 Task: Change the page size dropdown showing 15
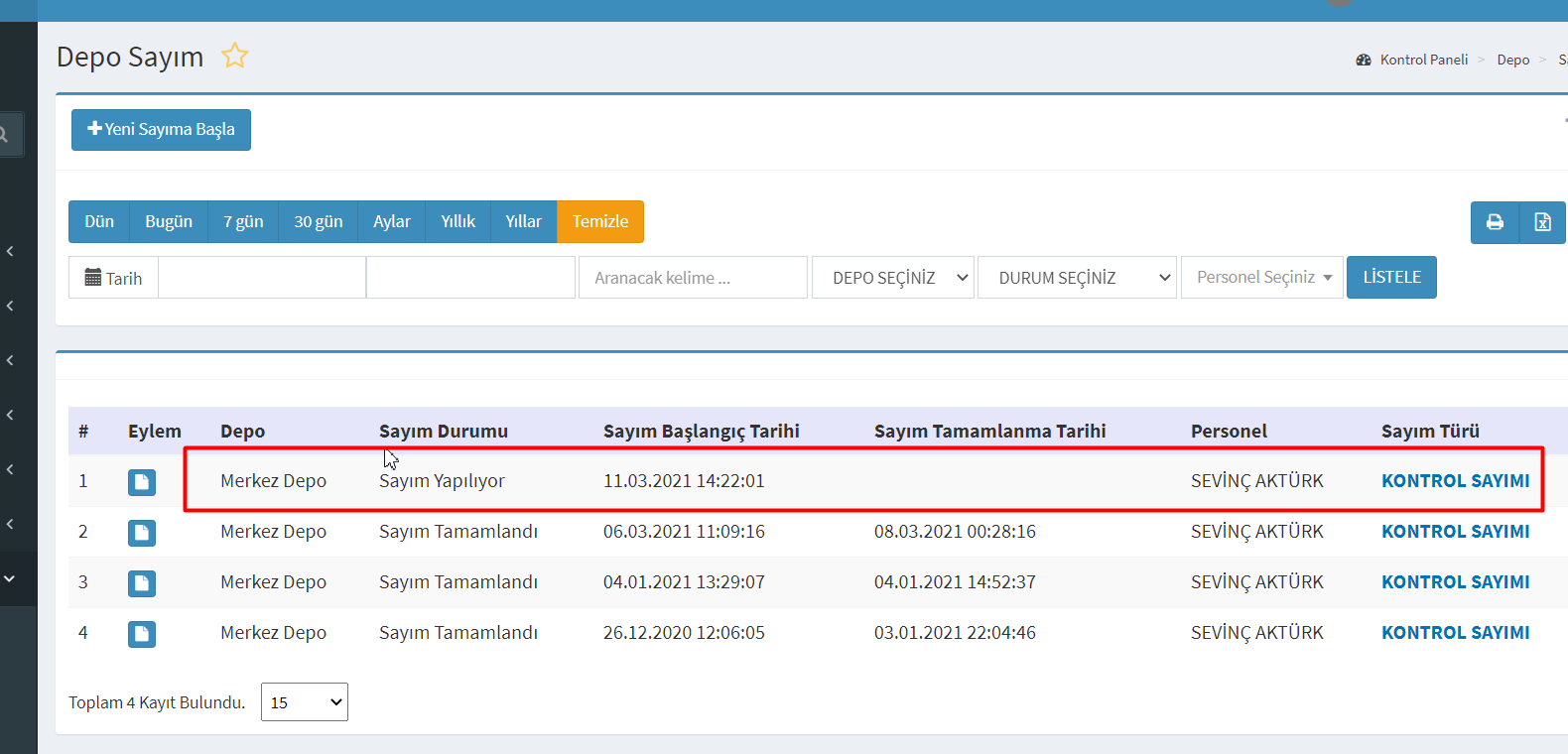point(304,702)
